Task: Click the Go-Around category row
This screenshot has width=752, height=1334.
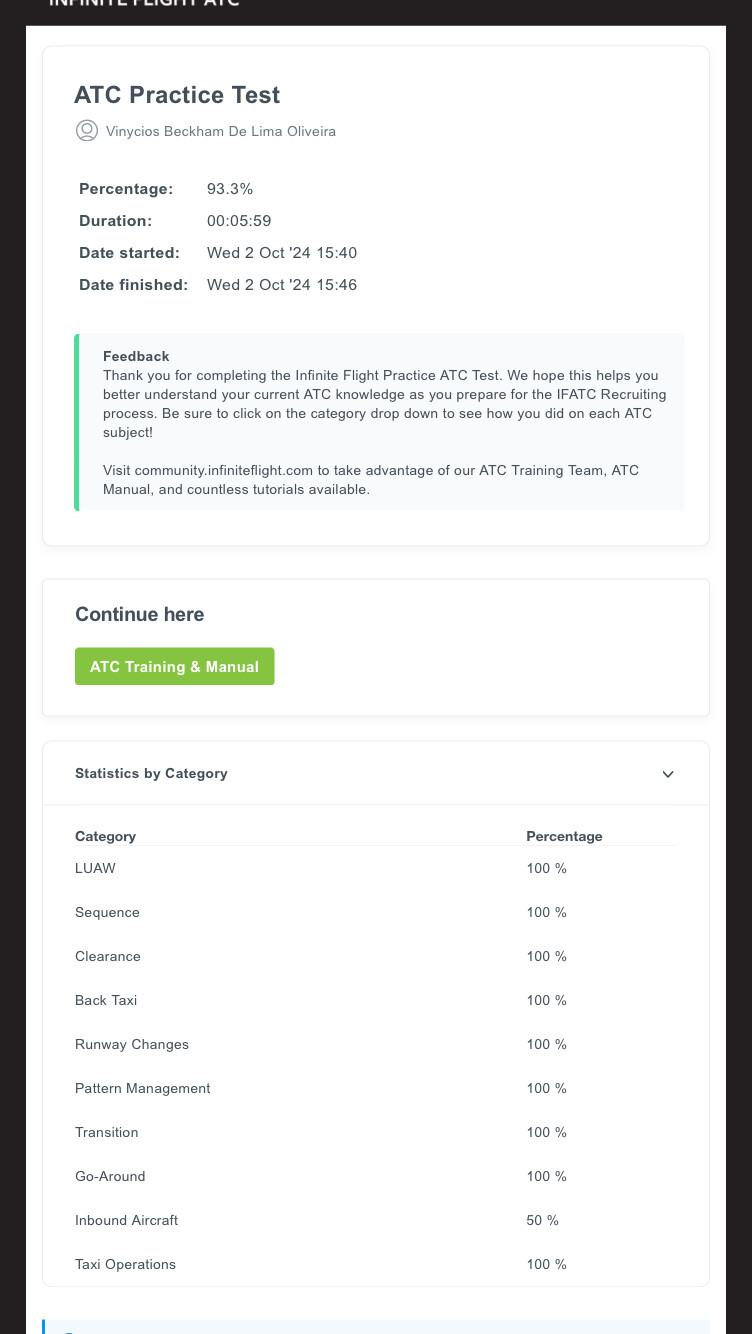Action: pyautogui.click(x=110, y=1176)
